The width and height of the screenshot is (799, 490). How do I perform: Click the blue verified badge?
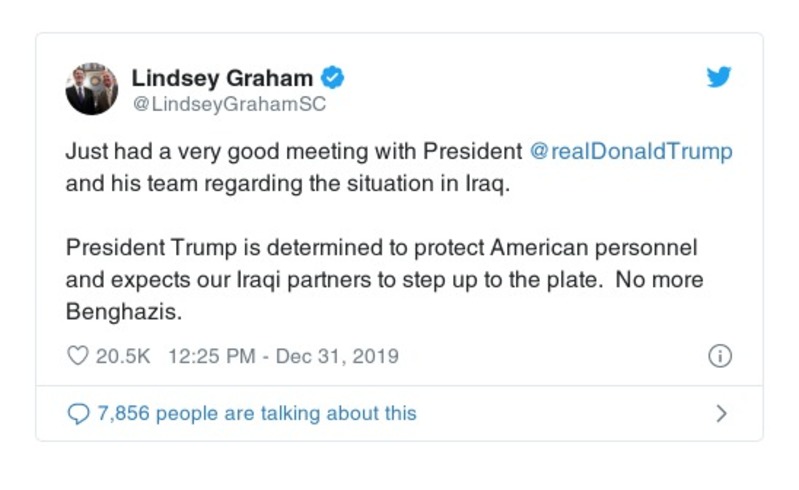(332, 78)
